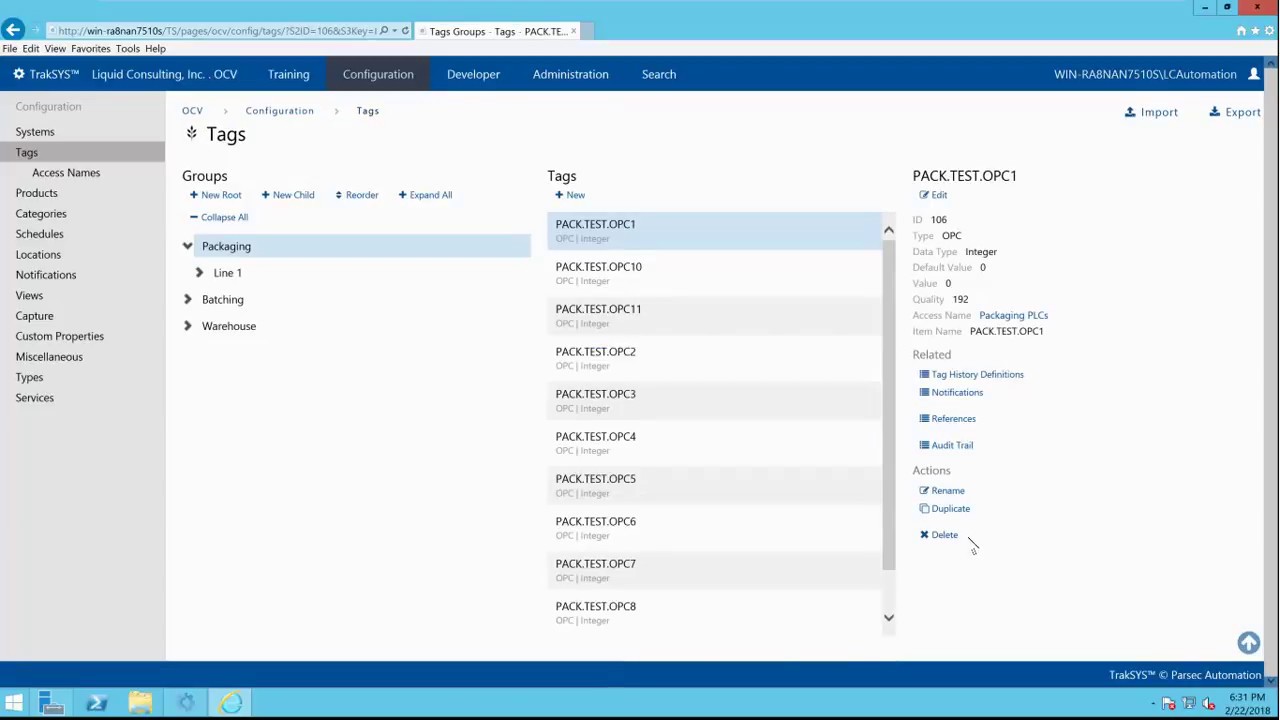The height and width of the screenshot is (720, 1280).
Task: Open the Administration top menu
Action: pos(570,74)
